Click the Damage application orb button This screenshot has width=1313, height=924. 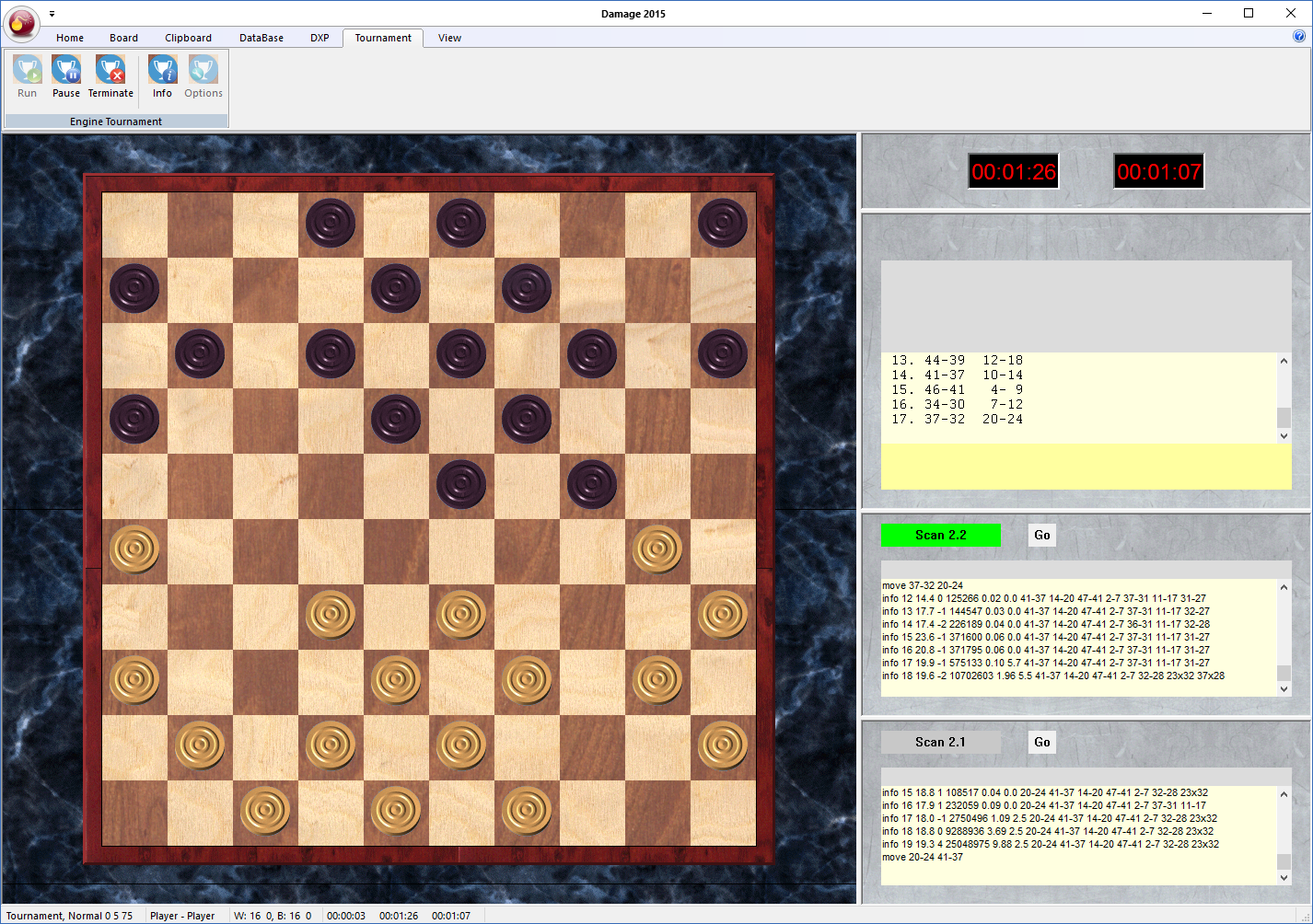coord(21,23)
